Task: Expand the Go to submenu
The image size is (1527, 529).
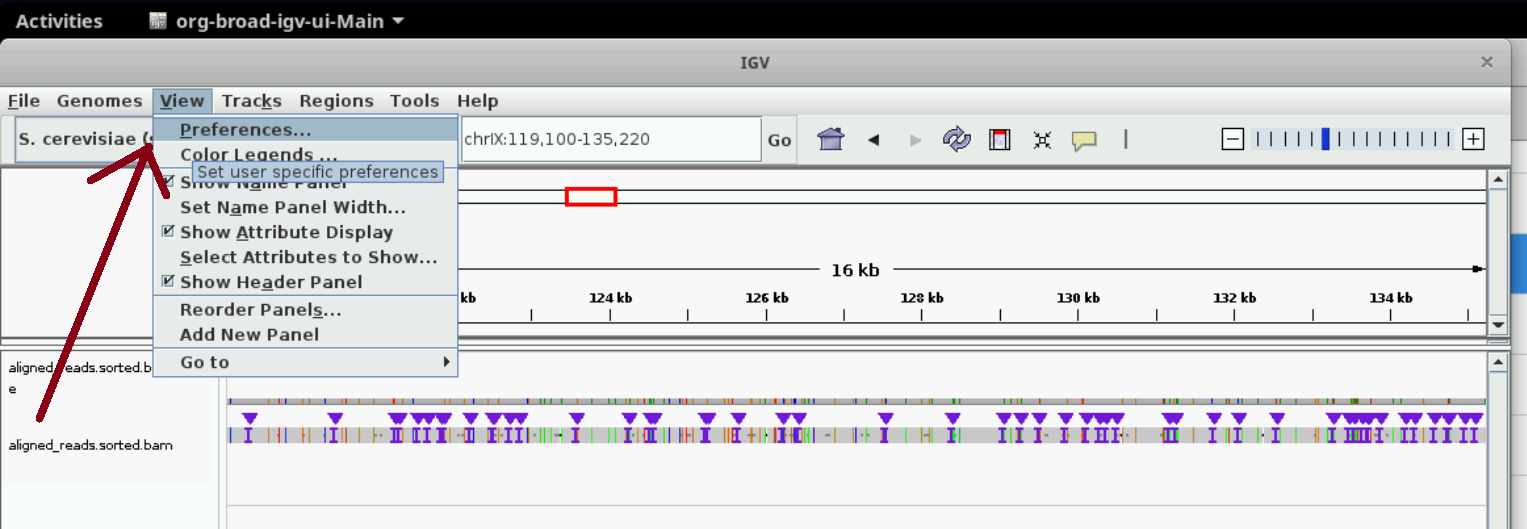Action: coord(305,362)
